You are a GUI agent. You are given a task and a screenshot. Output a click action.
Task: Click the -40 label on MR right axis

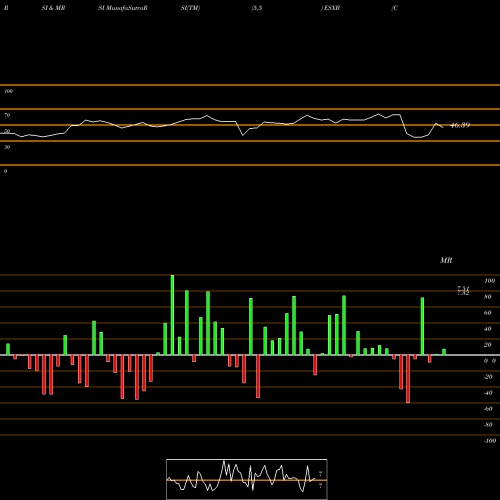coord(488,393)
